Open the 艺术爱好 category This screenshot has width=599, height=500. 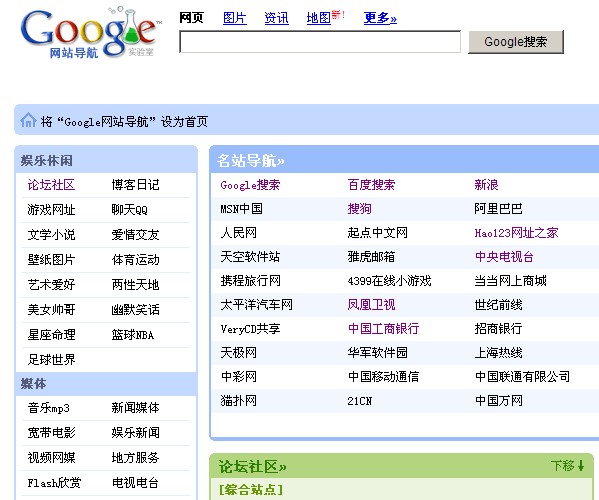51,285
